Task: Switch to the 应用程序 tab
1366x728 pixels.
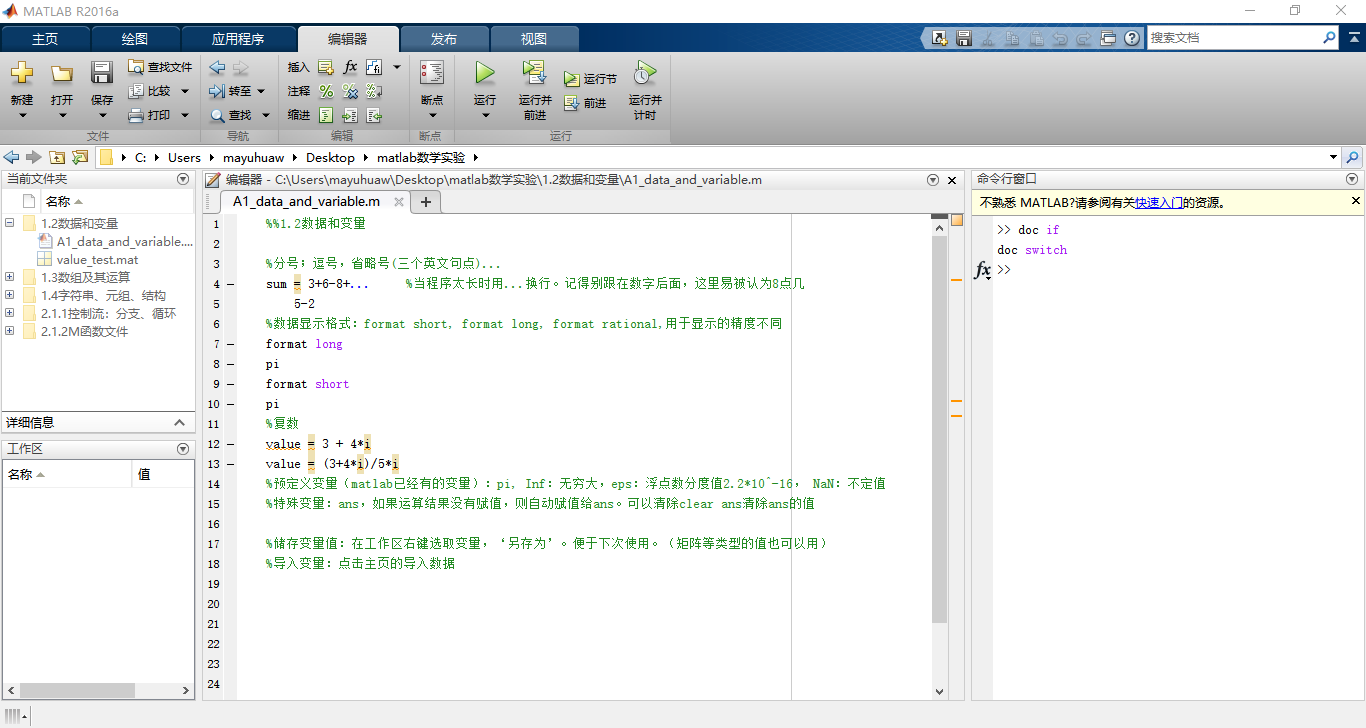Action: pos(238,39)
